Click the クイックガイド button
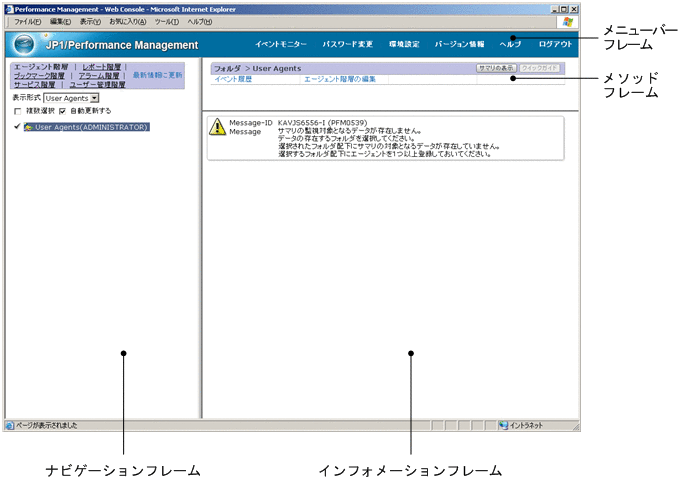 coord(539,68)
